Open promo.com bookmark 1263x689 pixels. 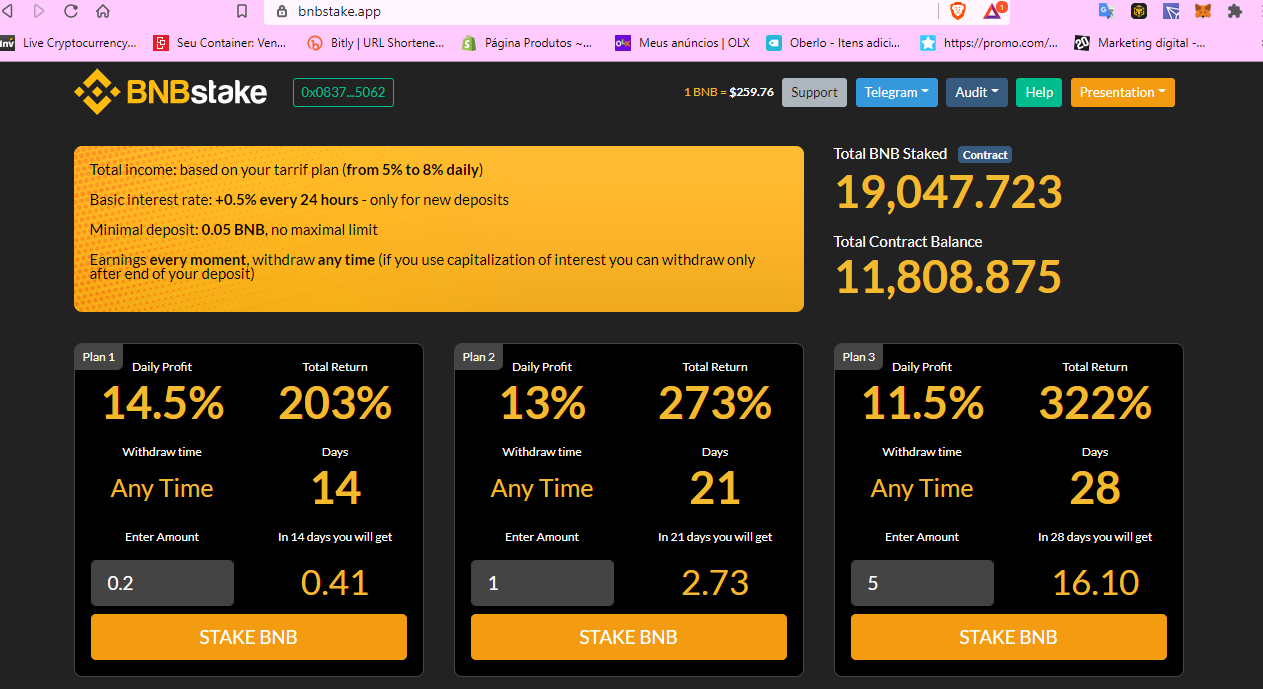coord(989,43)
